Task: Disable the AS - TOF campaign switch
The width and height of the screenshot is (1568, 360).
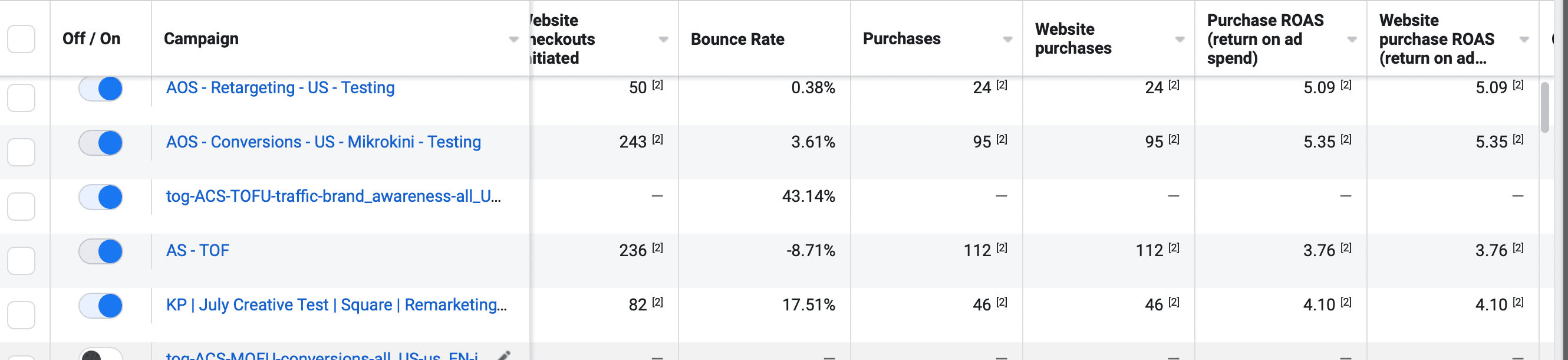Action: click(101, 251)
